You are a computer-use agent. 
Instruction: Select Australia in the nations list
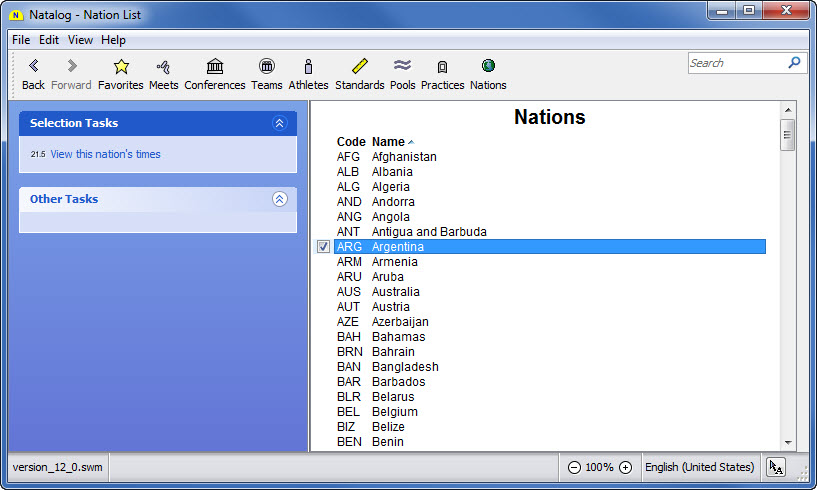[395, 292]
